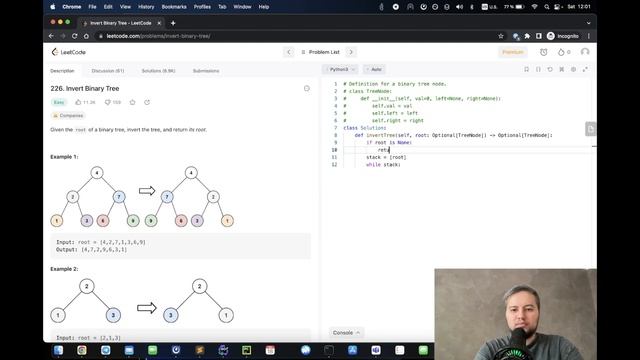The width and height of the screenshot is (640, 360).
Task: Click the share icon under title
Action: click(147, 102)
